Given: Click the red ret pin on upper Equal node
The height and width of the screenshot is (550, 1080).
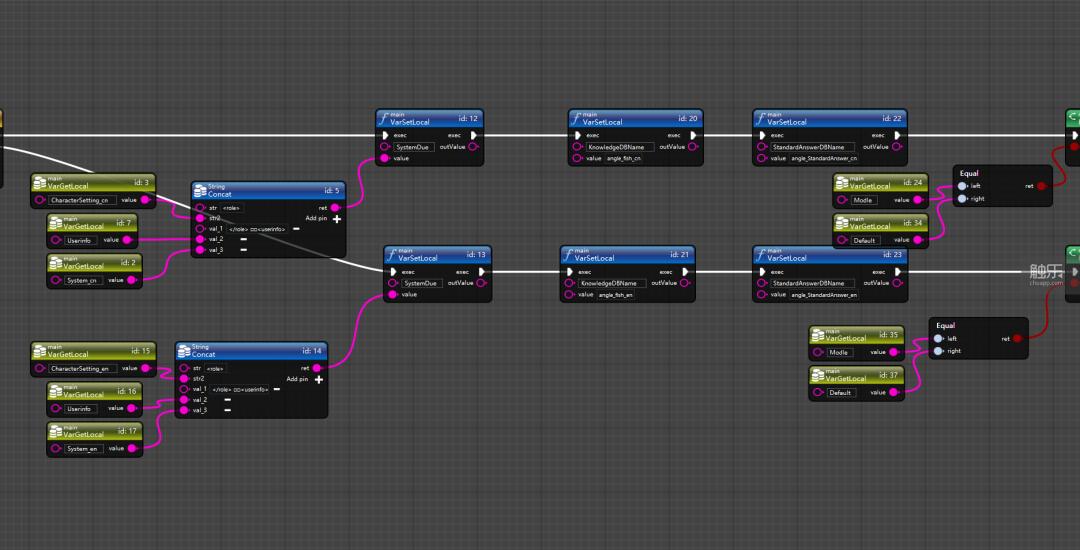Looking at the screenshot, I should click(x=1041, y=186).
